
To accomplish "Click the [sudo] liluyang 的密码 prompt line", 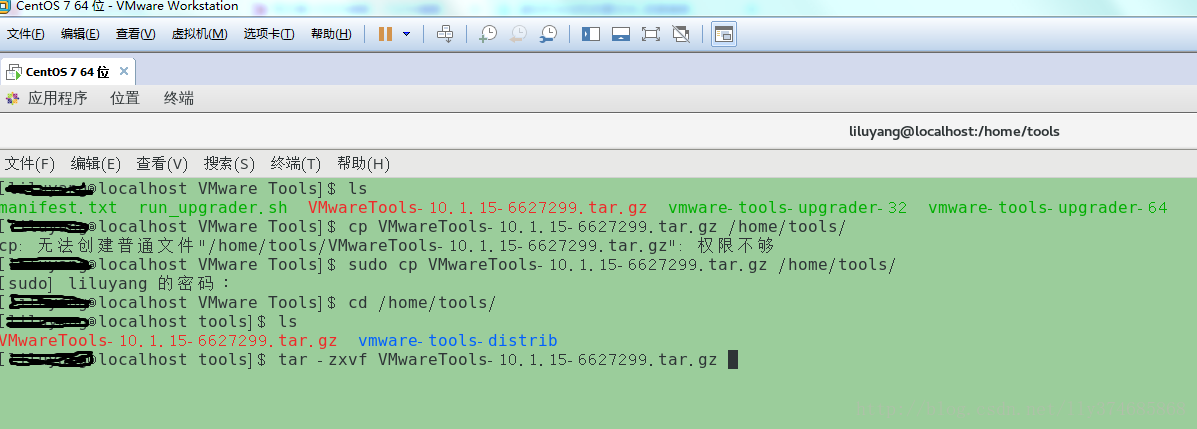I will point(115,283).
